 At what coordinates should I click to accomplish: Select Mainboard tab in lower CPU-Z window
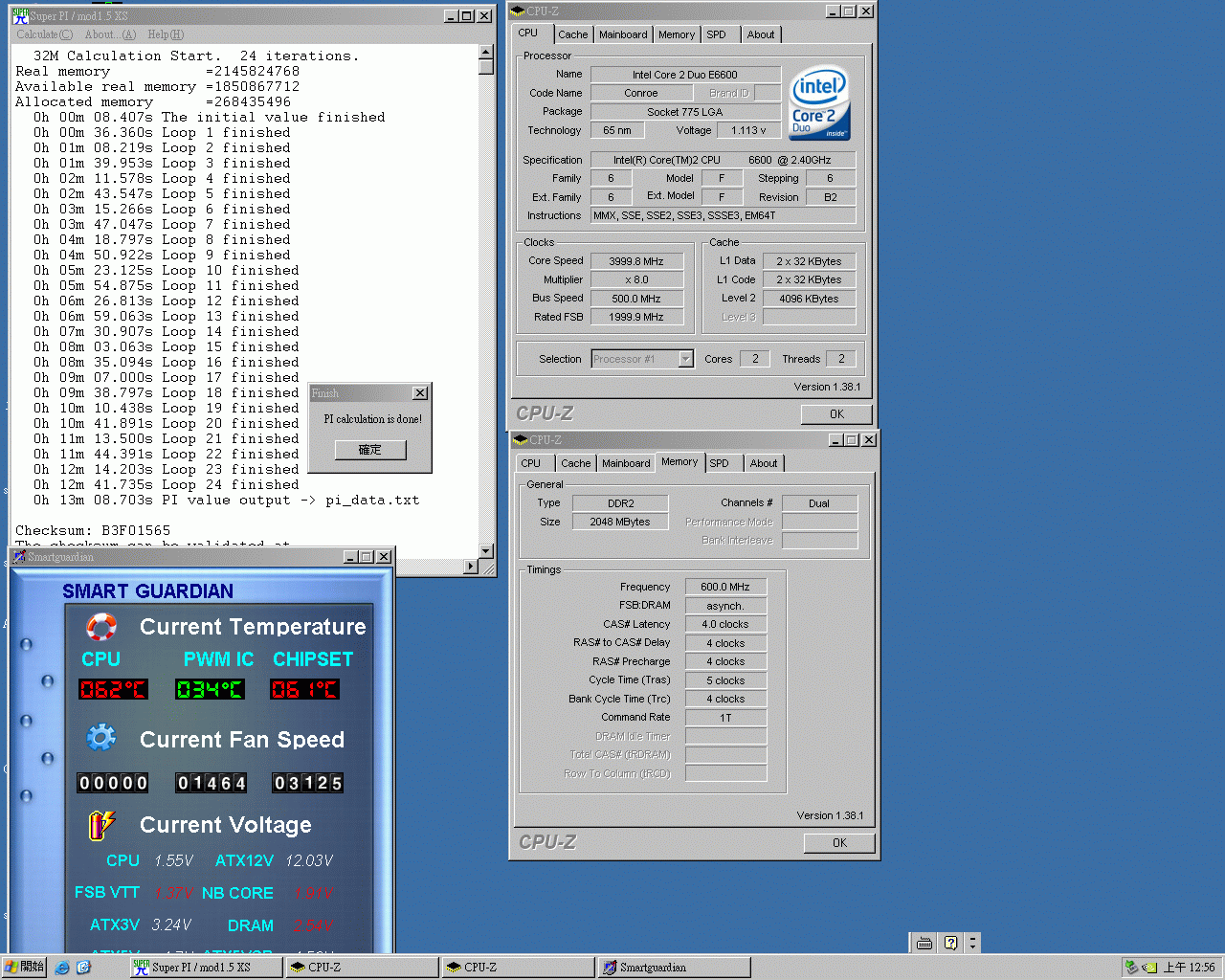point(626,463)
